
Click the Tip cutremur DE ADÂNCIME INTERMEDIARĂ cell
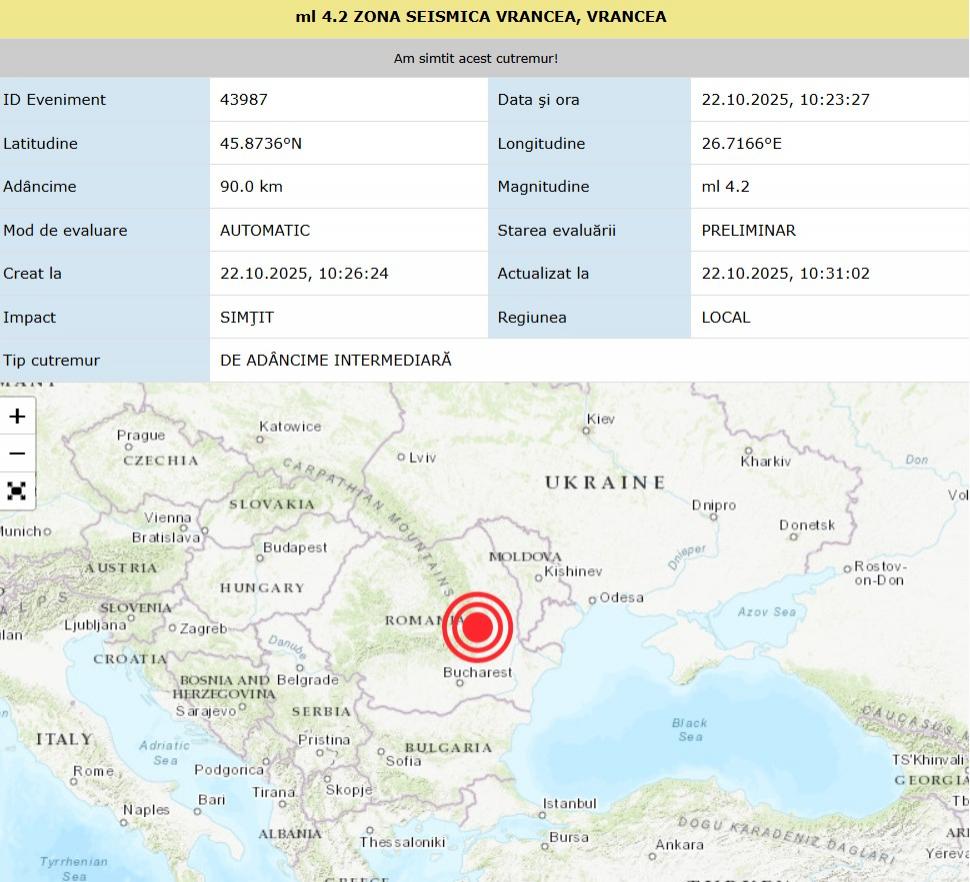tap(336, 360)
